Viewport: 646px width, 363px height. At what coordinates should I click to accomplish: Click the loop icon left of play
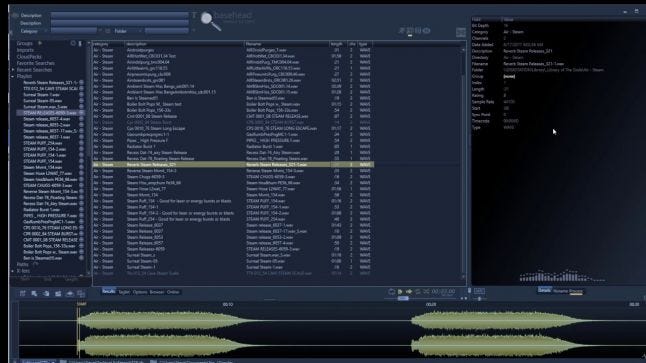coord(391,292)
